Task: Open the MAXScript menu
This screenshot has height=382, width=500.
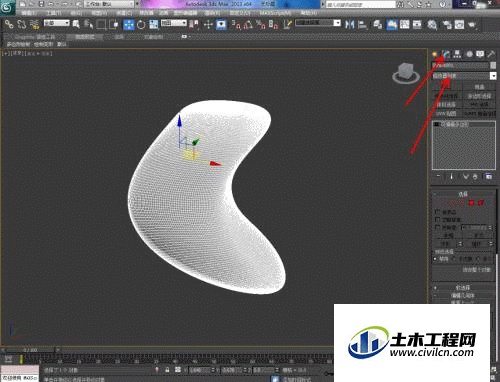Action: tap(275, 13)
